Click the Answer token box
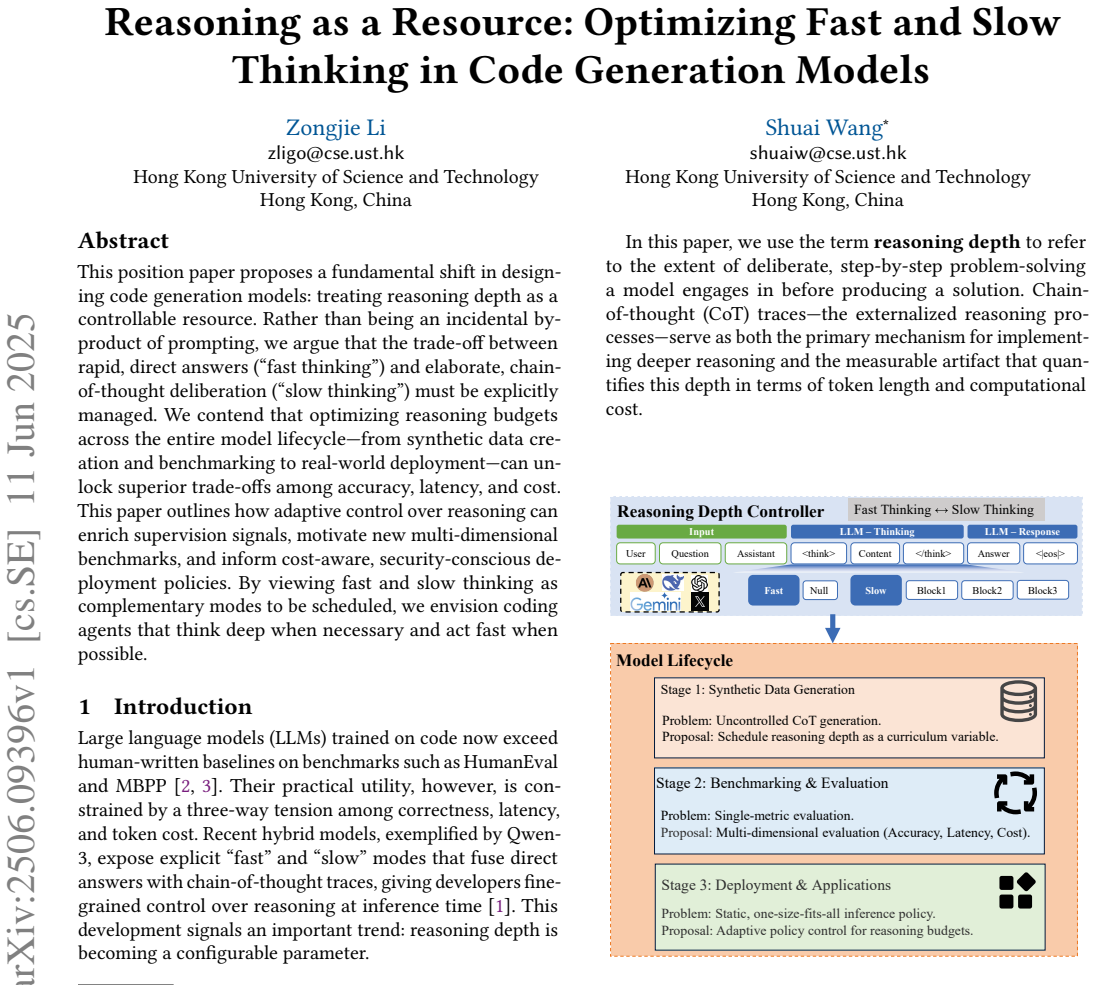The height and width of the screenshot is (985, 1095). tap(993, 553)
